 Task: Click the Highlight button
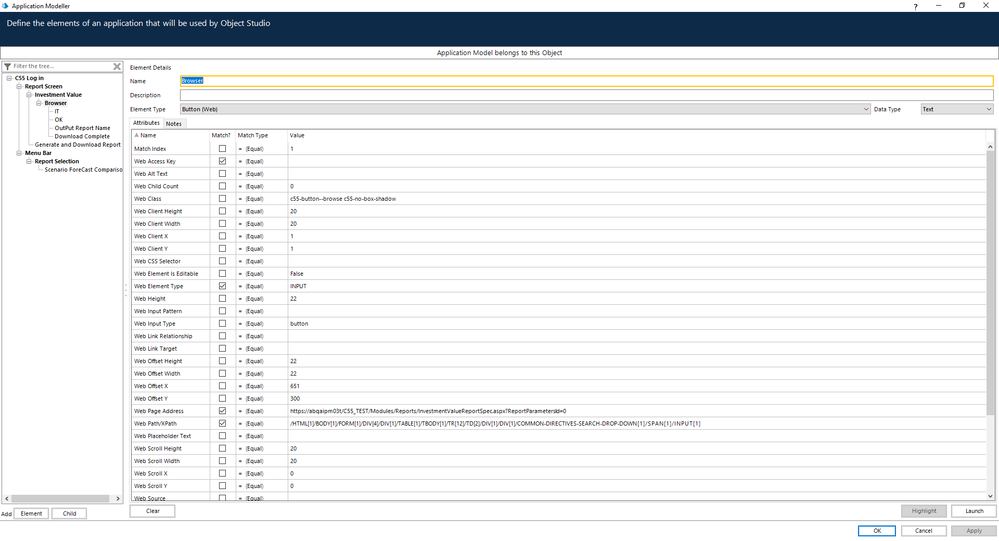(x=924, y=511)
